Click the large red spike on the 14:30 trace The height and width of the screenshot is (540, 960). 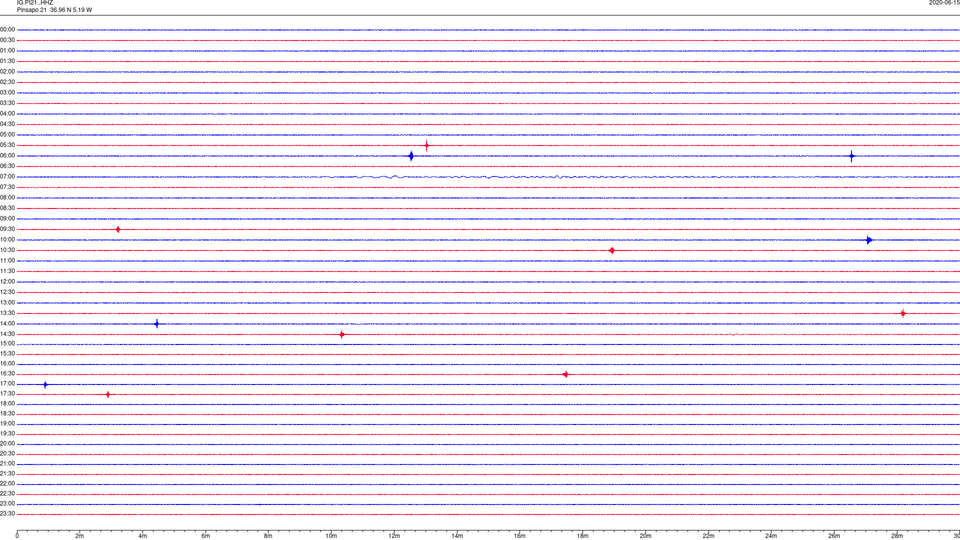342,334
